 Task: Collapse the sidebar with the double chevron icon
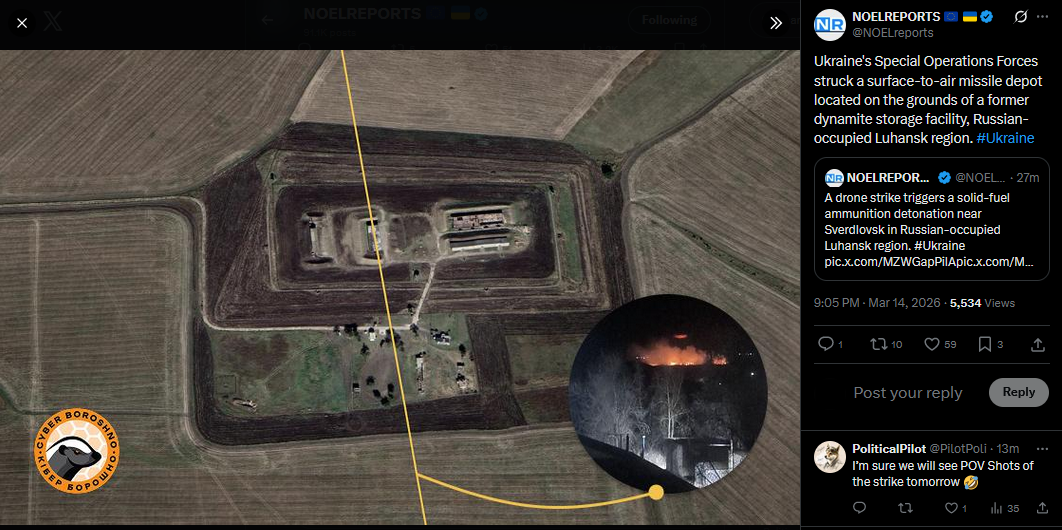tap(776, 23)
